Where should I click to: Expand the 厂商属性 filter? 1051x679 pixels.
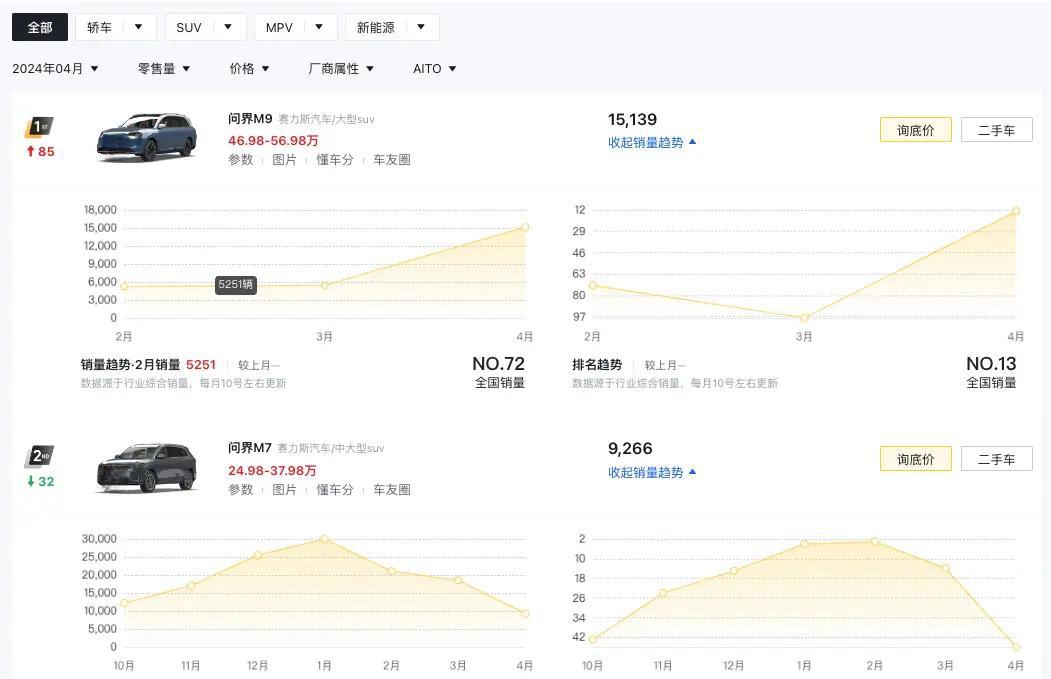[x=341, y=68]
